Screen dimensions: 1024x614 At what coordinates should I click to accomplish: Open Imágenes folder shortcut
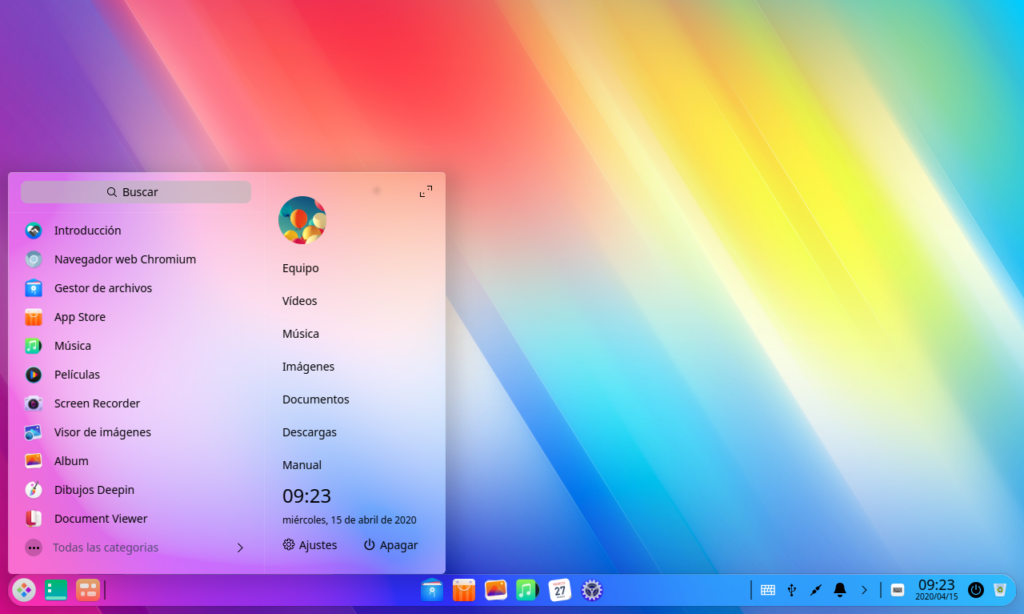308,366
